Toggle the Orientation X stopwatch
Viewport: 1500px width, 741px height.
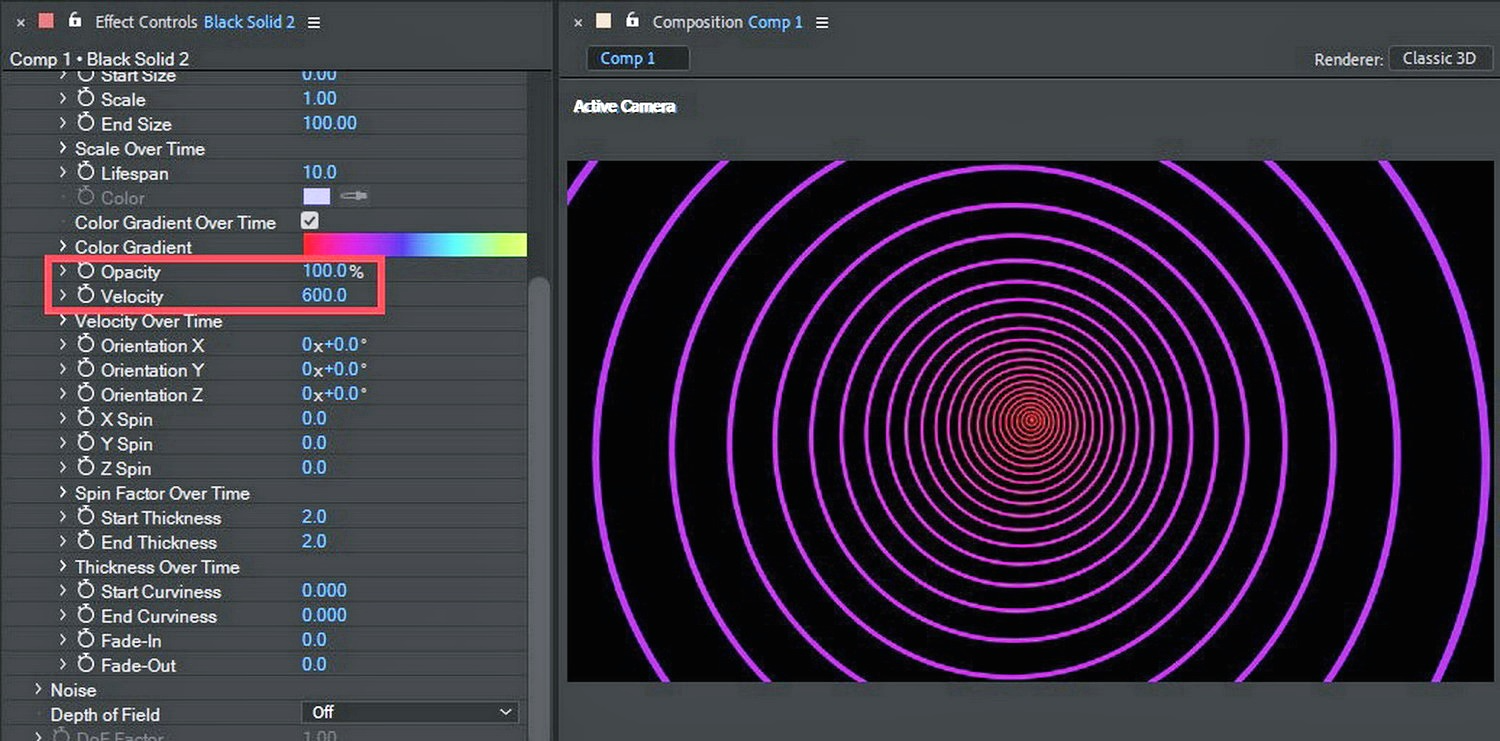(86, 345)
